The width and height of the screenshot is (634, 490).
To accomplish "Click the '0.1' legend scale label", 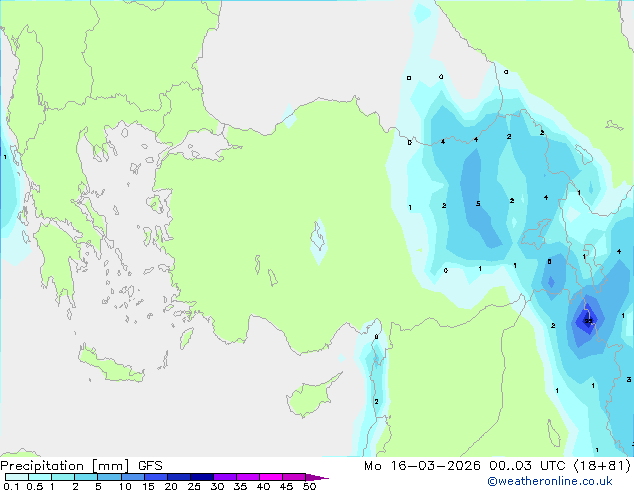I will pos(11,486).
